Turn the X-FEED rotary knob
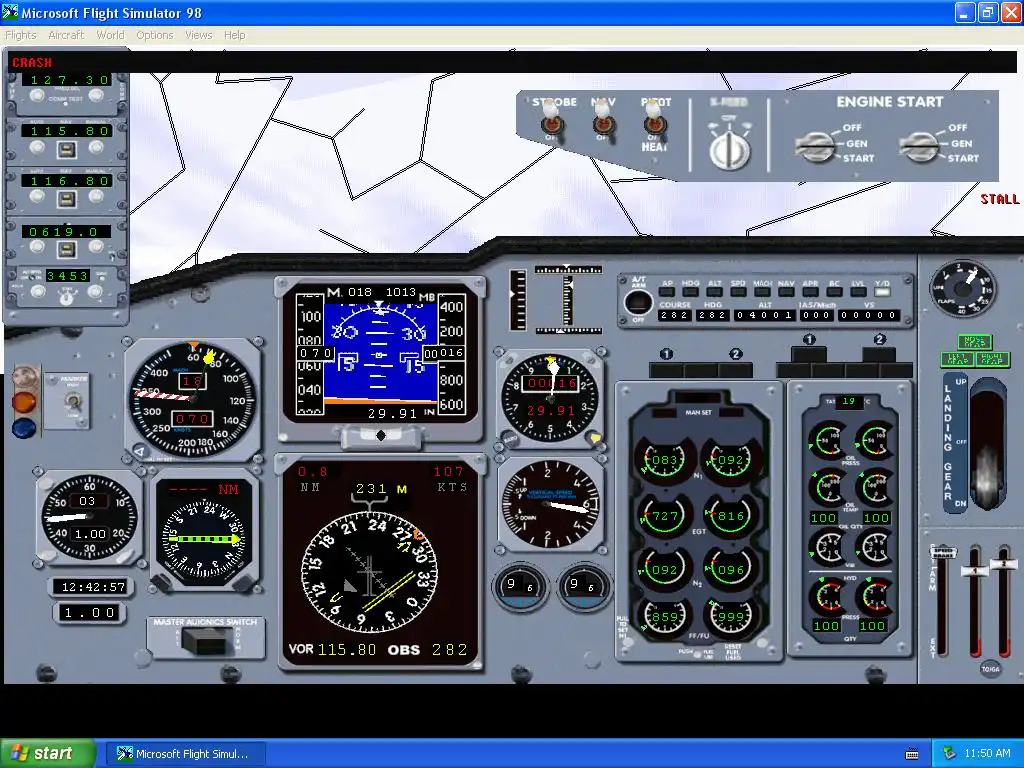This screenshot has height=768, width=1024. click(729, 149)
